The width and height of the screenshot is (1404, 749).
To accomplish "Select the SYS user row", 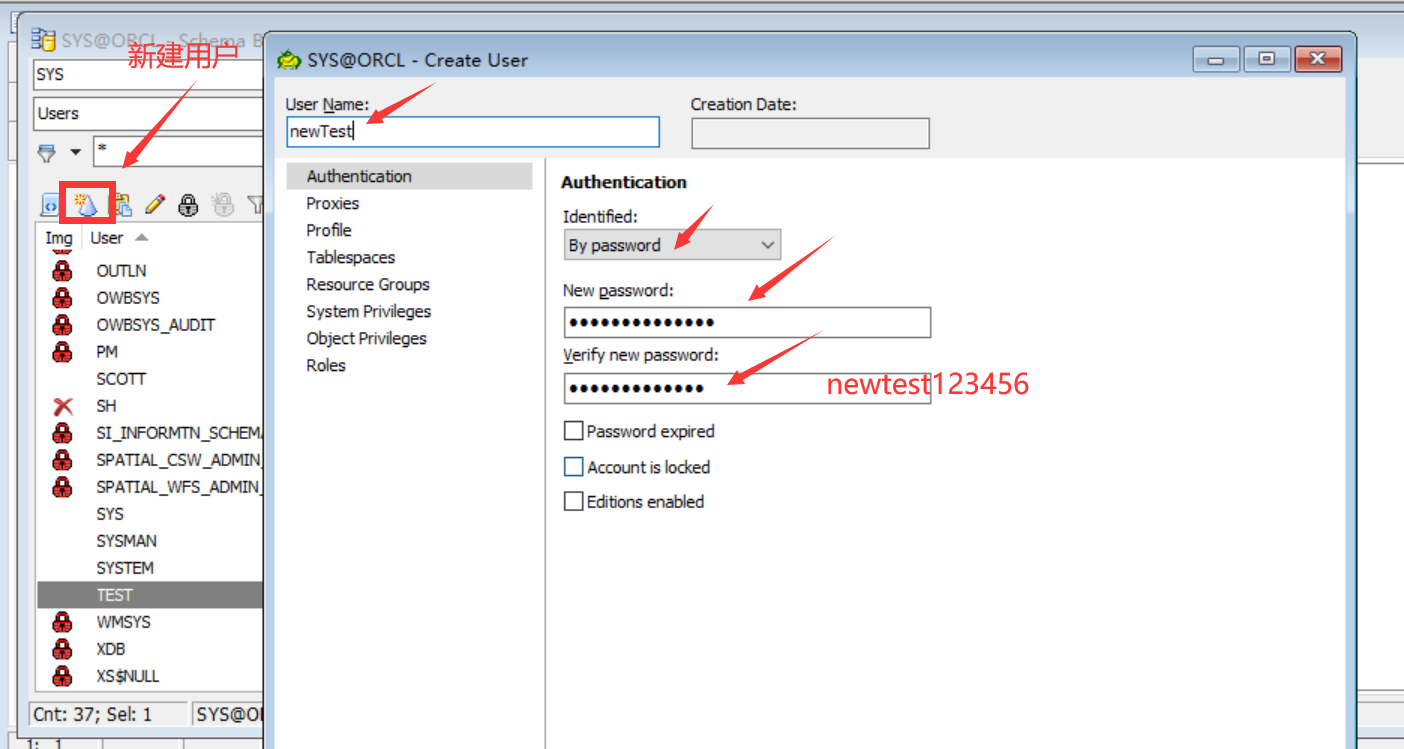I will [150, 514].
